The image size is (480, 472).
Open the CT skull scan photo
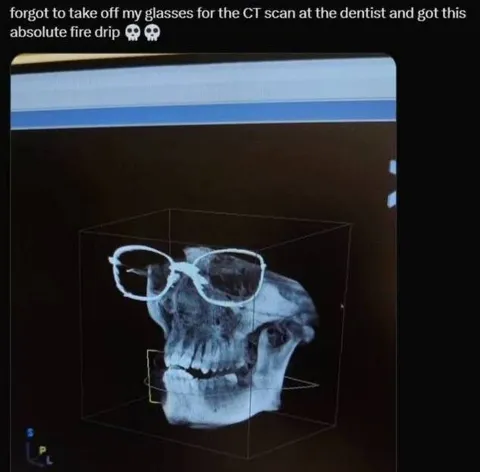(x=203, y=263)
